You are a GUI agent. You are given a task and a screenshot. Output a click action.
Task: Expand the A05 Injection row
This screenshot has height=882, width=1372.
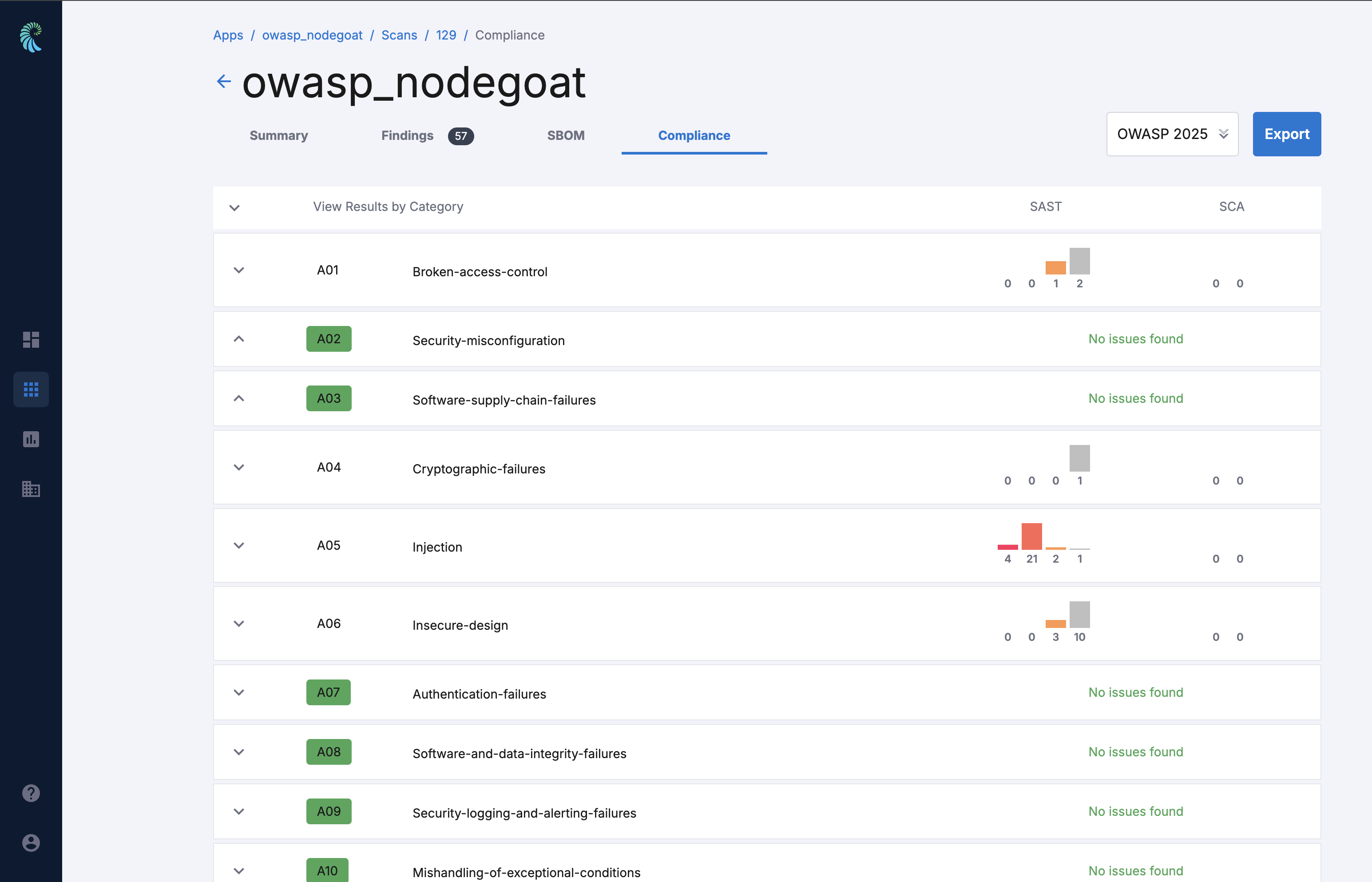click(239, 546)
